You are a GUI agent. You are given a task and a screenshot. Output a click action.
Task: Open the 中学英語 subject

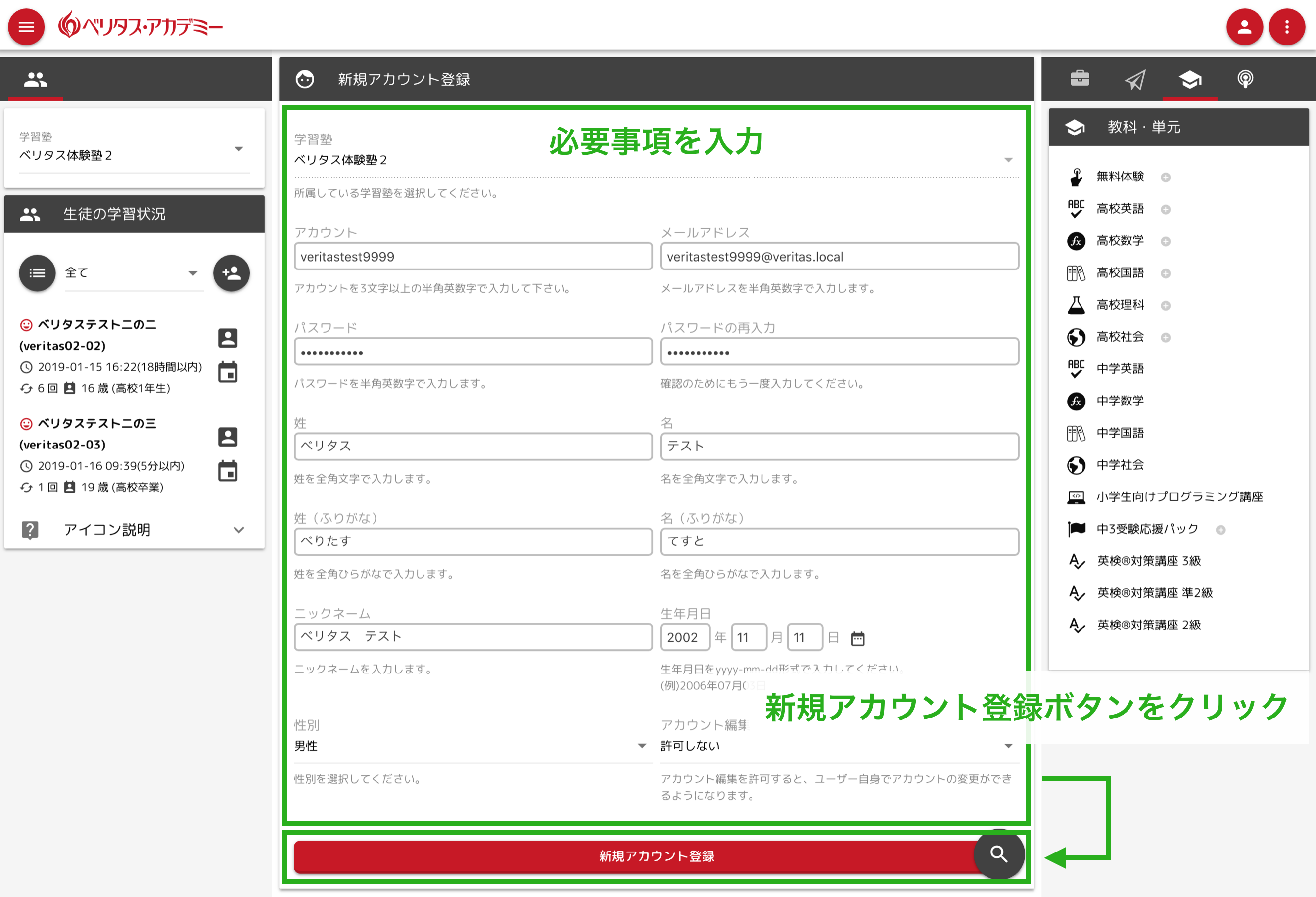(x=1120, y=369)
